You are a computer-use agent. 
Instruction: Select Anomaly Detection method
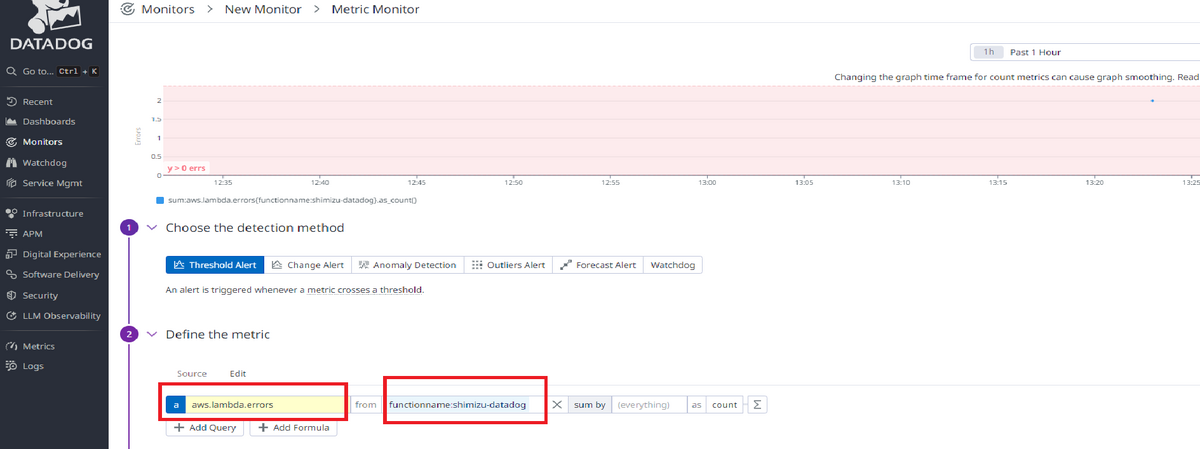[x=407, y=265]
